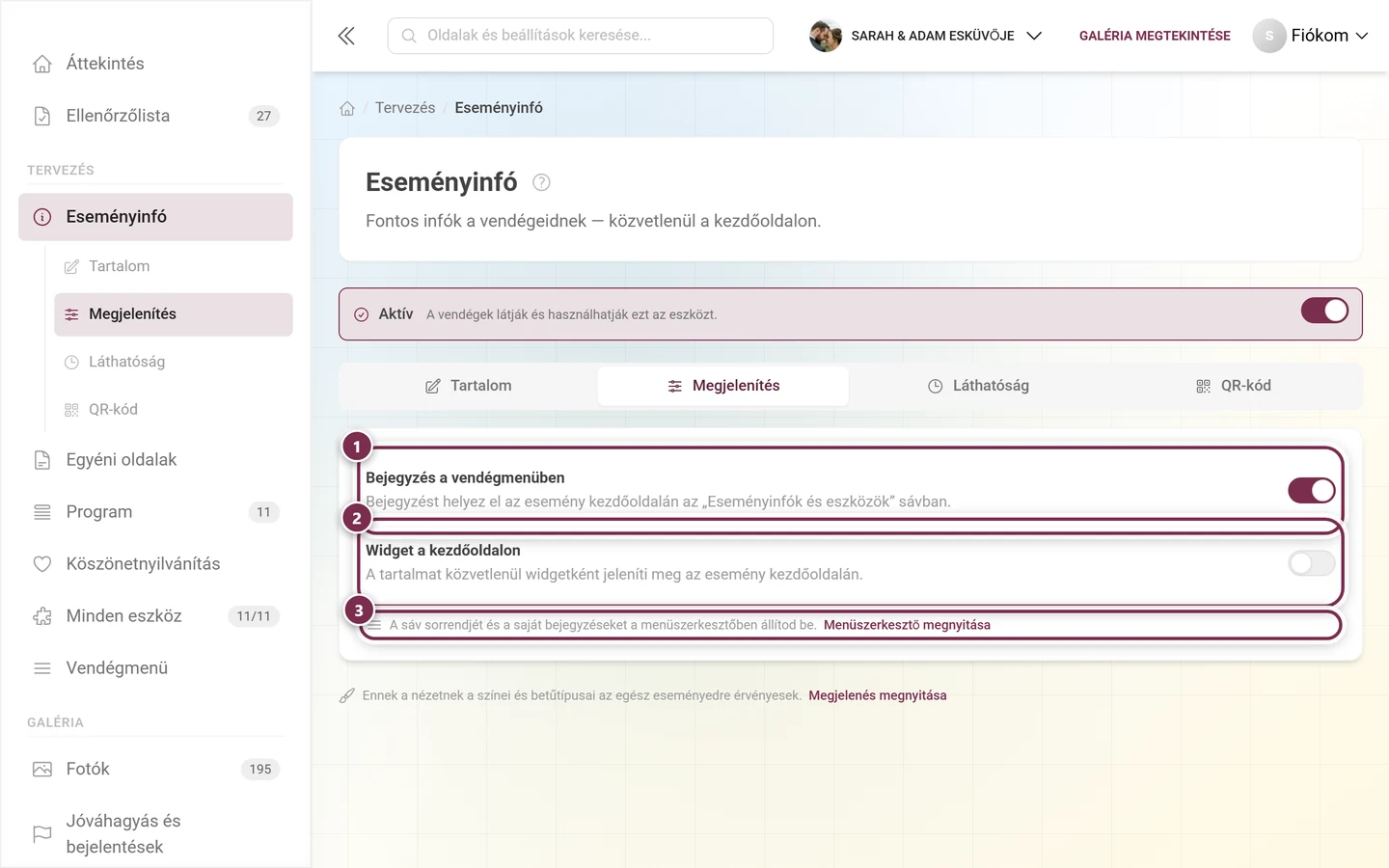
Task: Click the 11/11 badge next to Minden eszköz
Action: coord(254,616)
